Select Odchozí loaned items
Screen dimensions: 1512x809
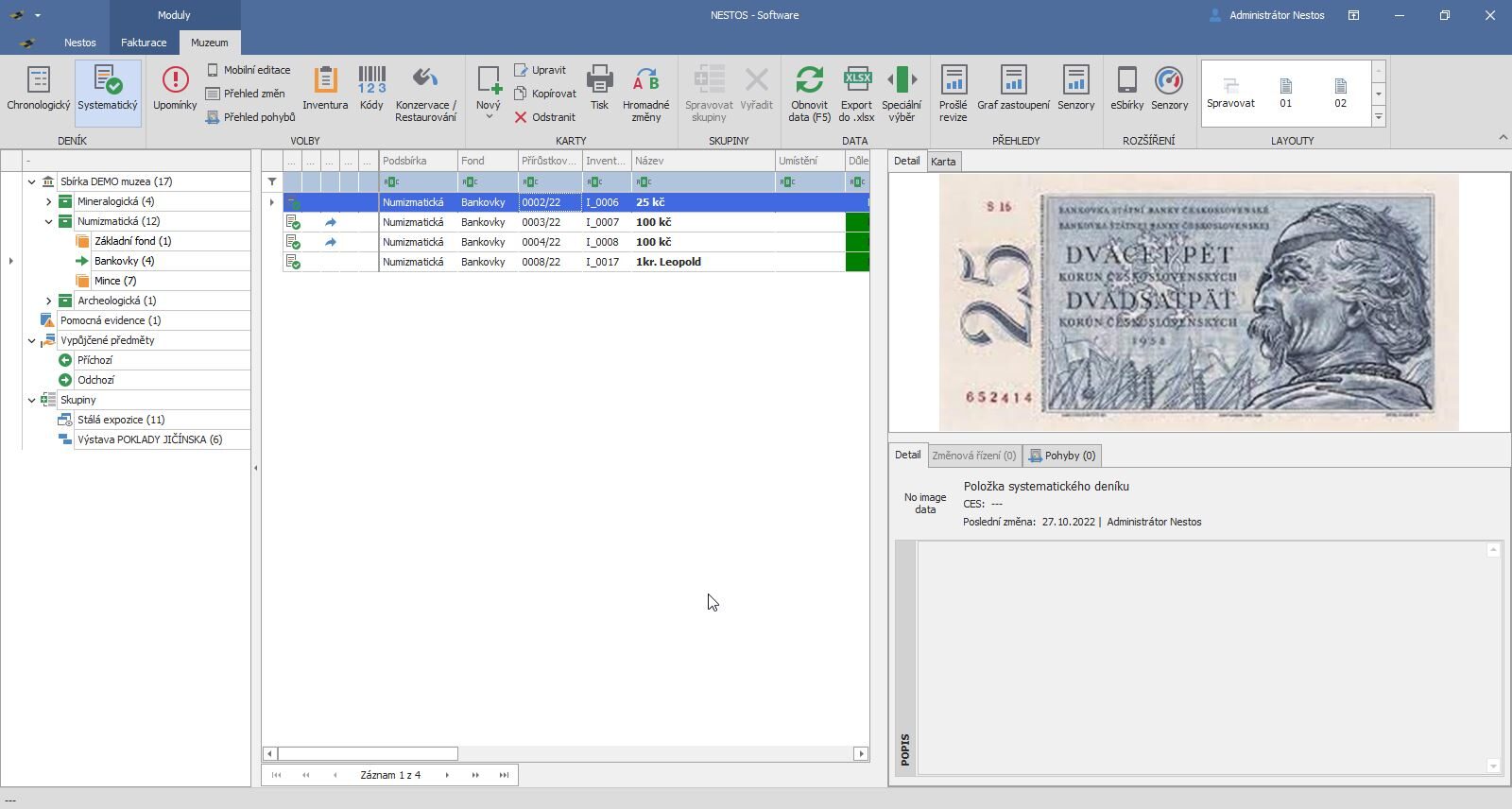pos(95,380)
